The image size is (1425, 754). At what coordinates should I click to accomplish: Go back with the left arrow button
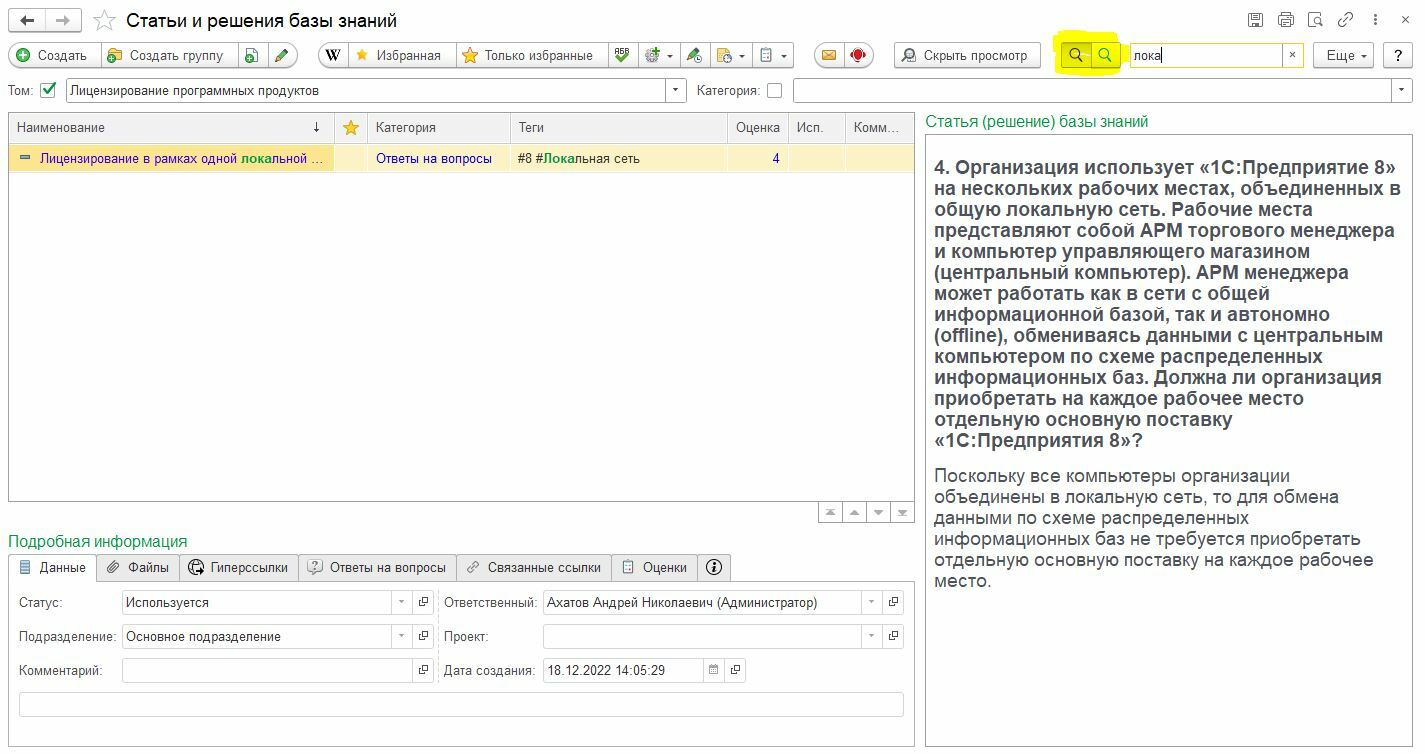[27, 20]
